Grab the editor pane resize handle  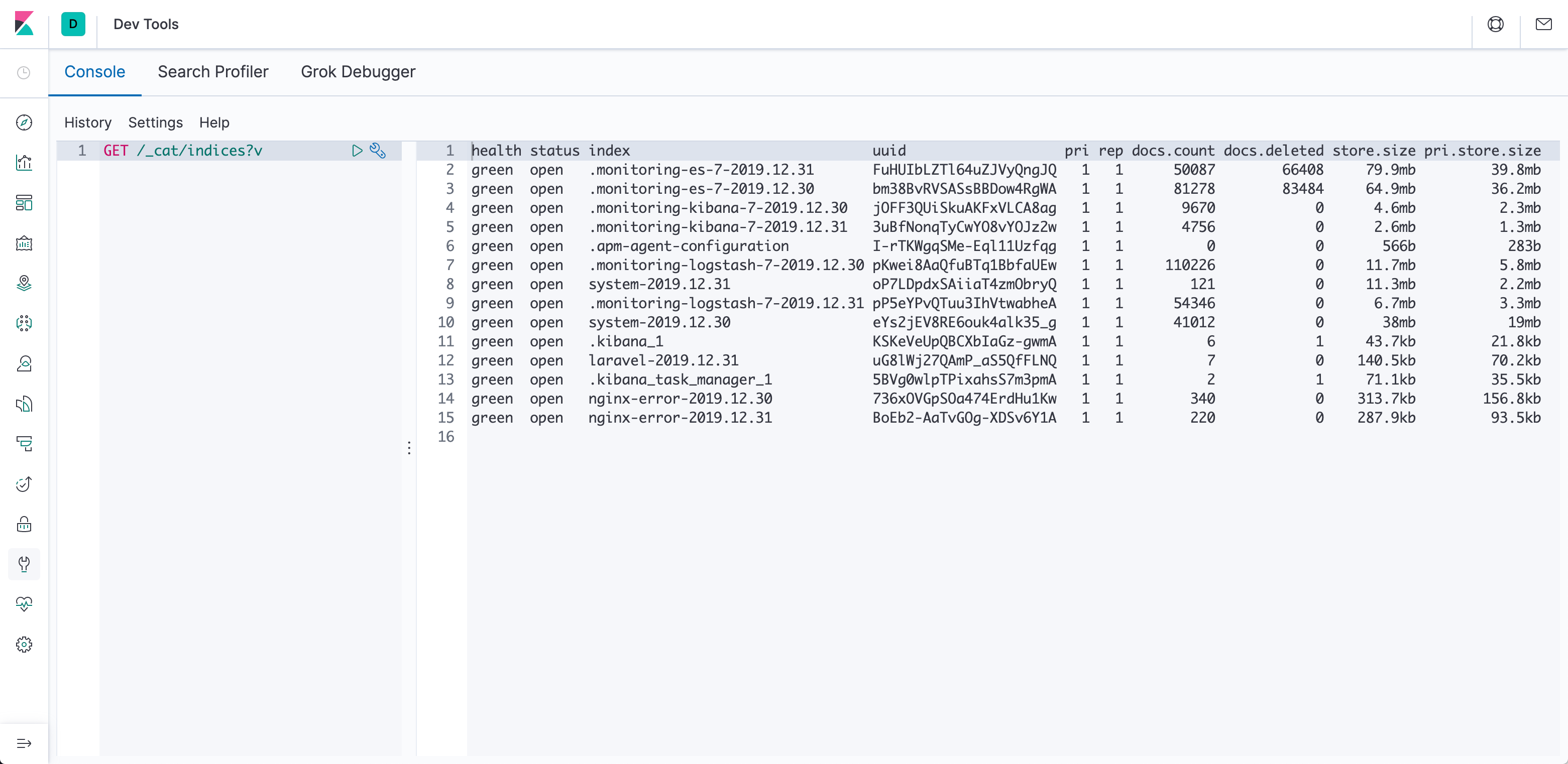pos(409,448)
